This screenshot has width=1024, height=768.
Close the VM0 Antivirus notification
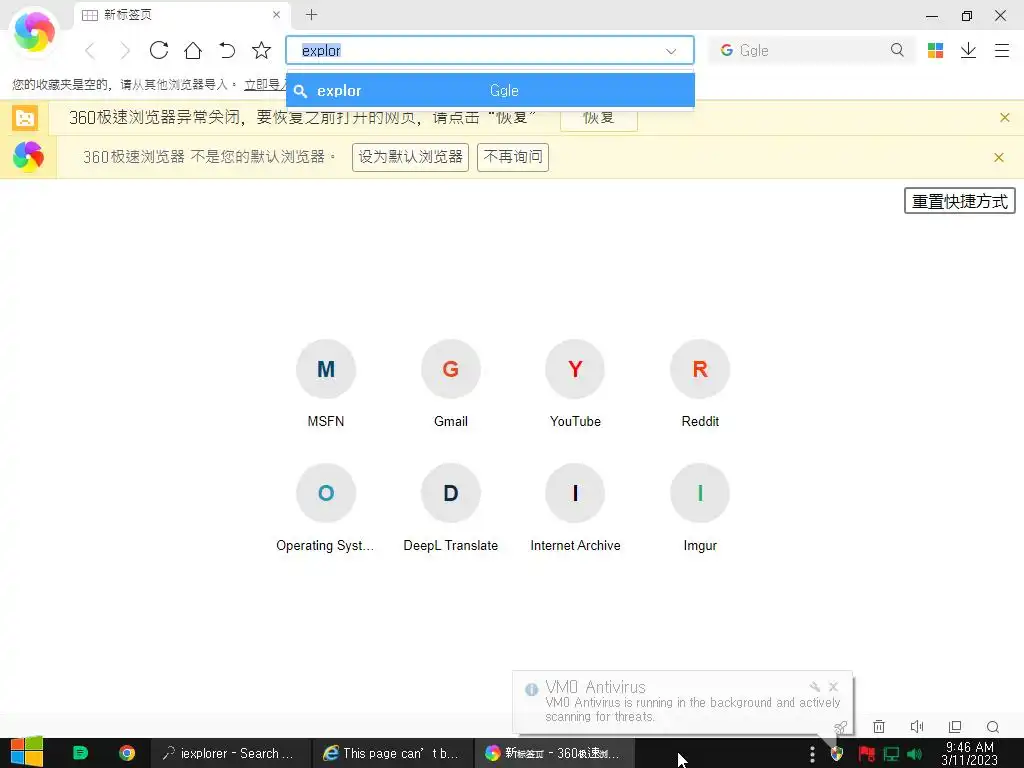click(x=833, y=686)
